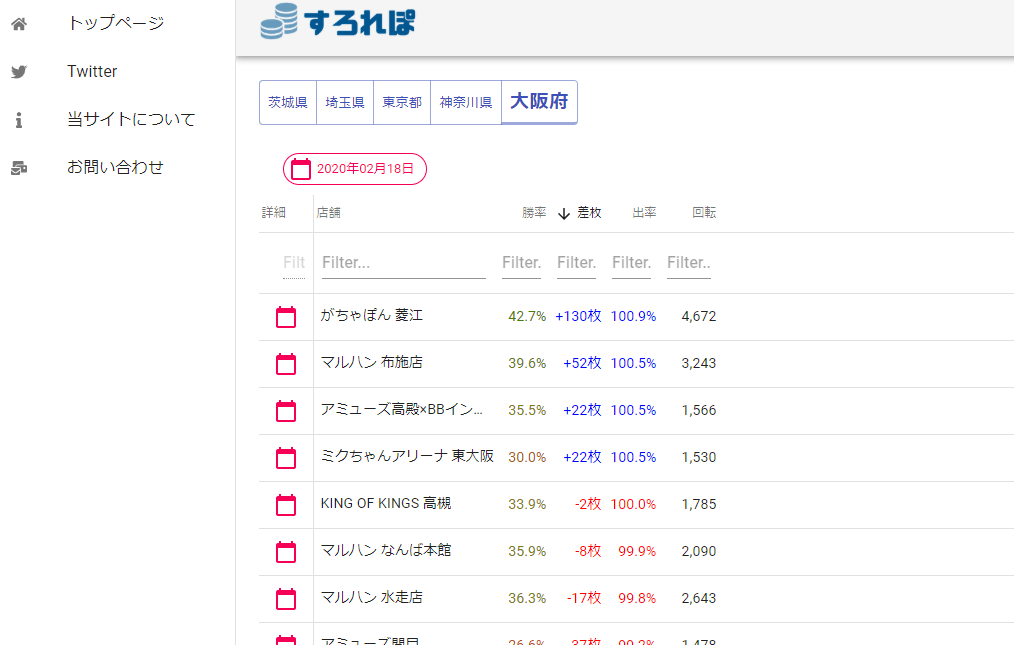Focus the 店舗 filter input field
The width and height of the screenshot is (1014, 645).
click(404, 263)
